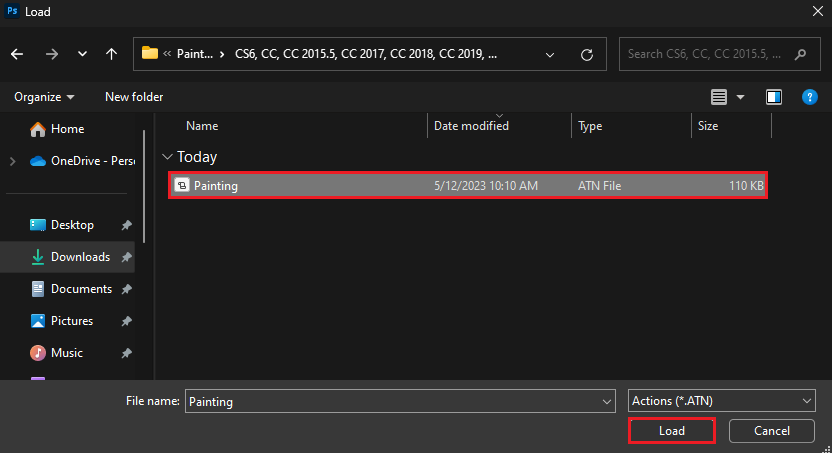The height and width of the screenshot is (453, 832).
Task: Click the change view layout icon
Action: [x=718, y=97]
